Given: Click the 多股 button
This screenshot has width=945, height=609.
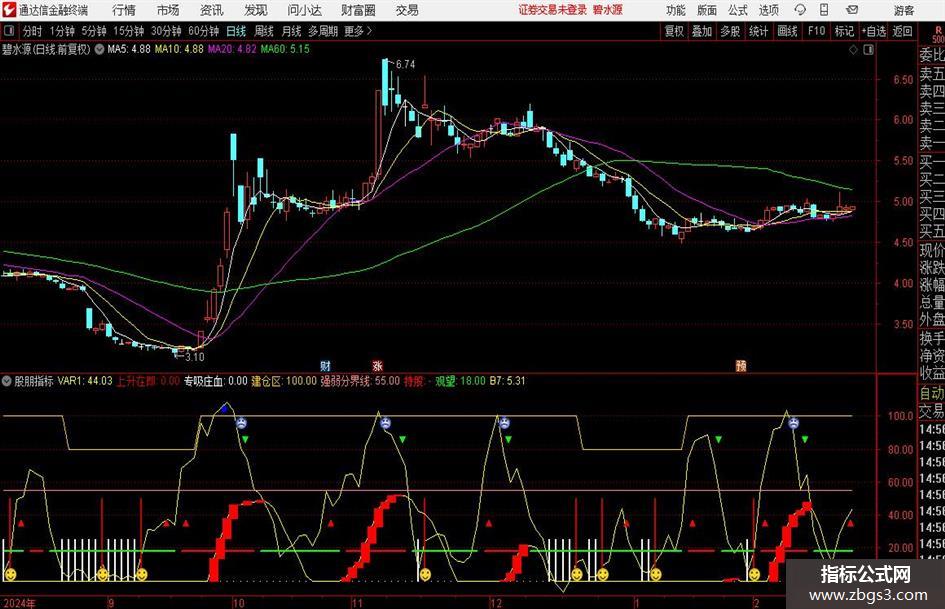Looking at the screenshot, I should 730,31.
